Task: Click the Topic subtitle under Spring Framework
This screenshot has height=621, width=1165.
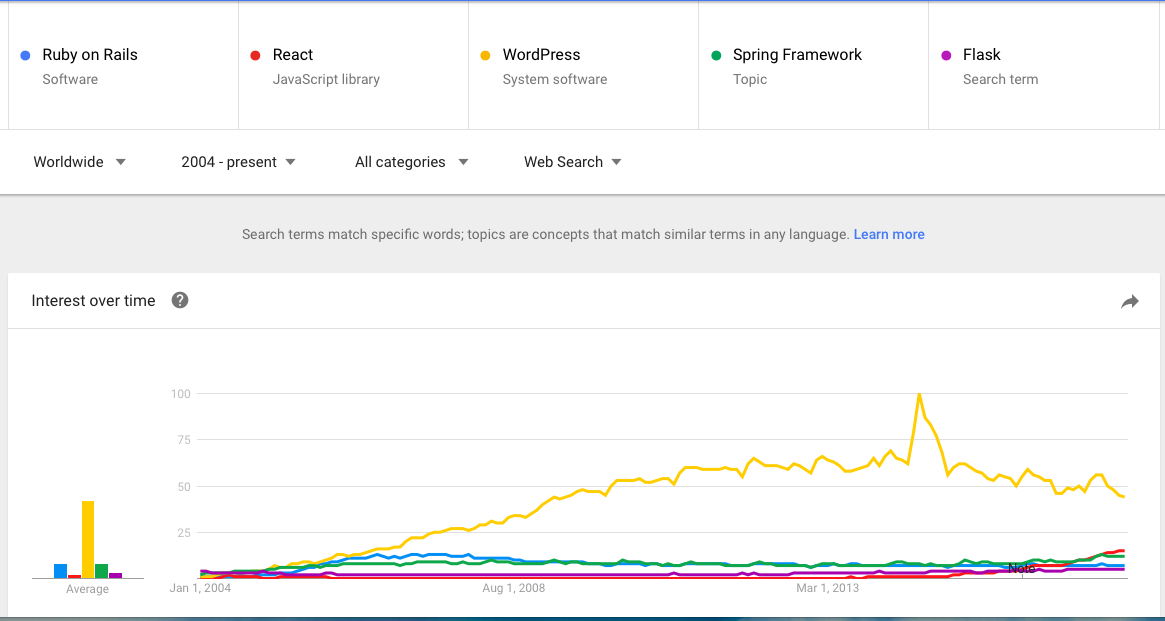Action: (x=750, y=79)
